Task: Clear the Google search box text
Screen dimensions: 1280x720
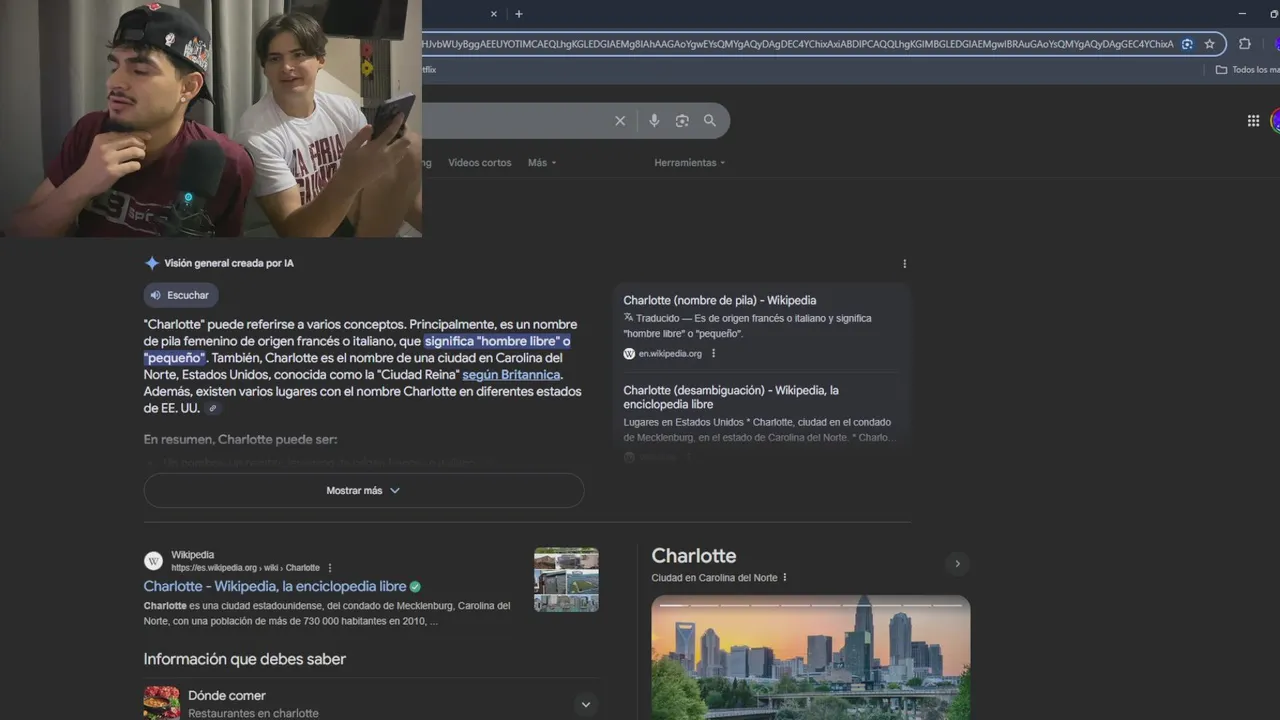Action: [620, 121]
